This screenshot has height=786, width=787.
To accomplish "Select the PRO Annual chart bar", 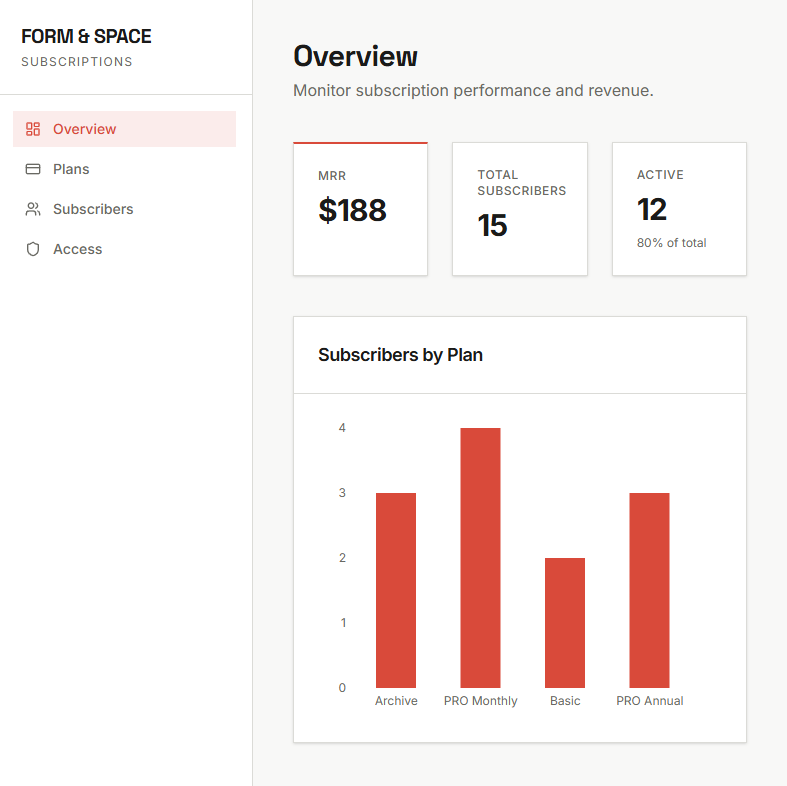I will tap(649, 590).
